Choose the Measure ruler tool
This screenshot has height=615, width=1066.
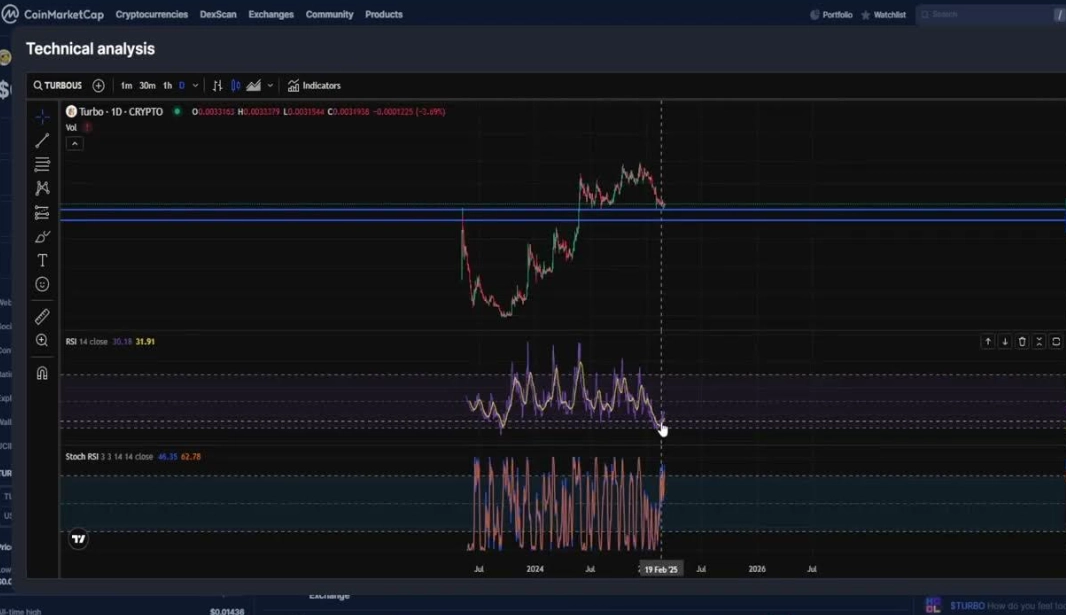(42, 316)
